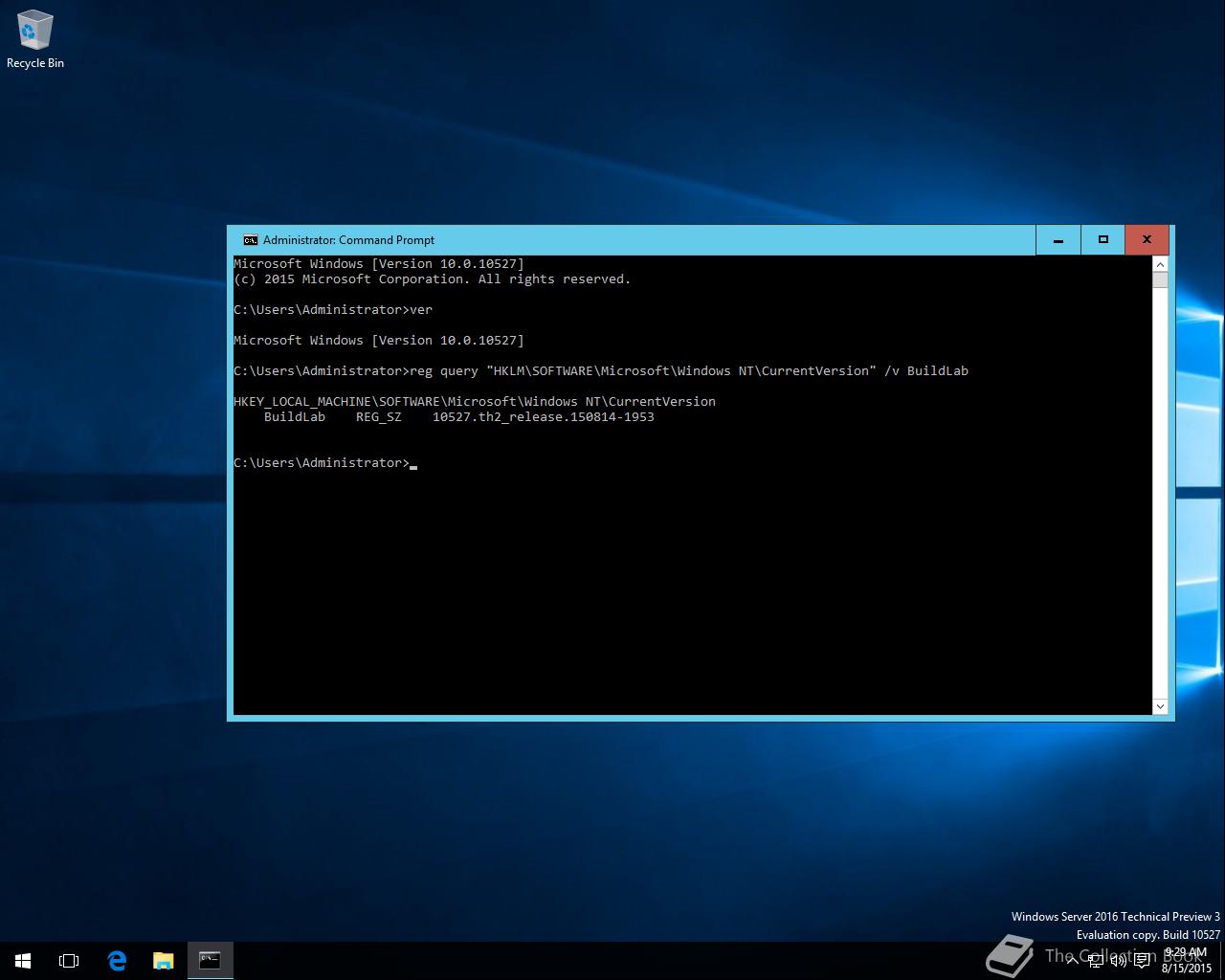Viewport: 1225px width, 980px height.
Task: Click the HKEY_LOCAL_MACHINE registry path output line
Action: [x=475, y=402]
